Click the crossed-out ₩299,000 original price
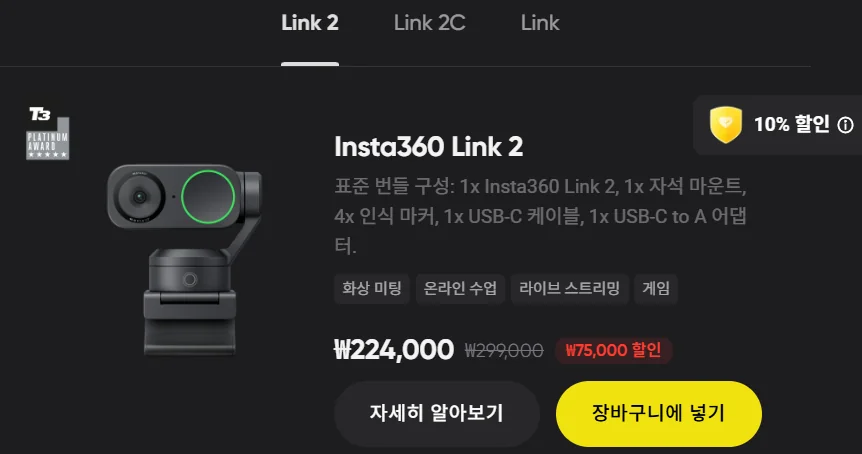862x454 pixels. (x=504, y=350)
